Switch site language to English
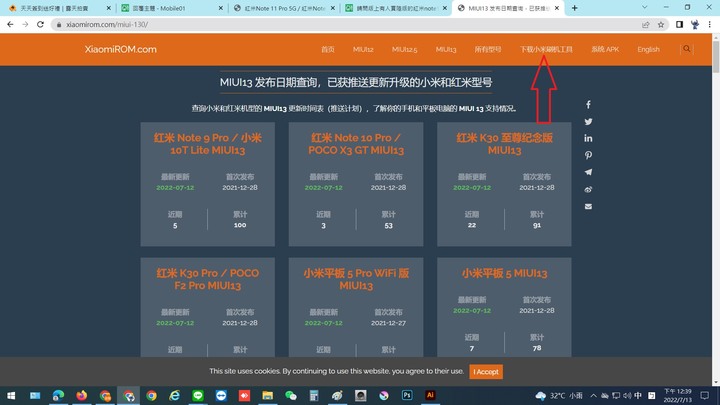The height and width of the screenshot is (405, 720). pos(648,49)
